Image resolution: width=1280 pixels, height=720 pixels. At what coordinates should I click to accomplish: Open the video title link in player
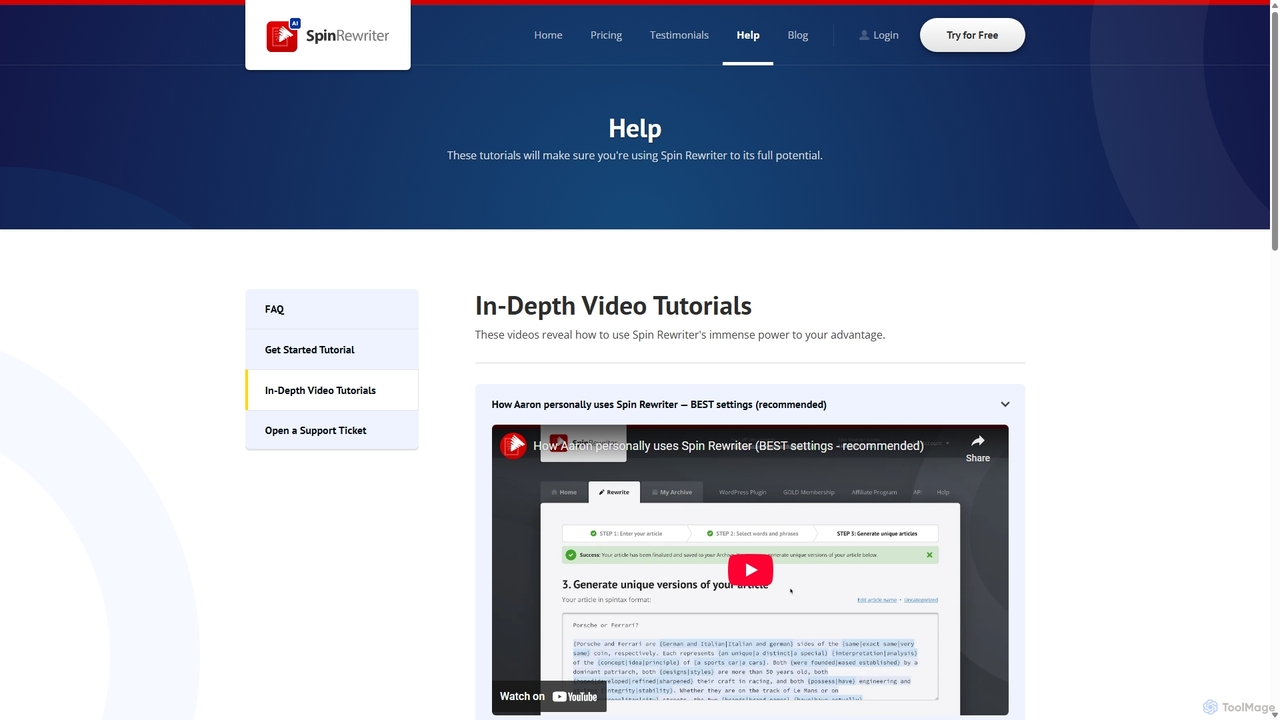[728, 446]
